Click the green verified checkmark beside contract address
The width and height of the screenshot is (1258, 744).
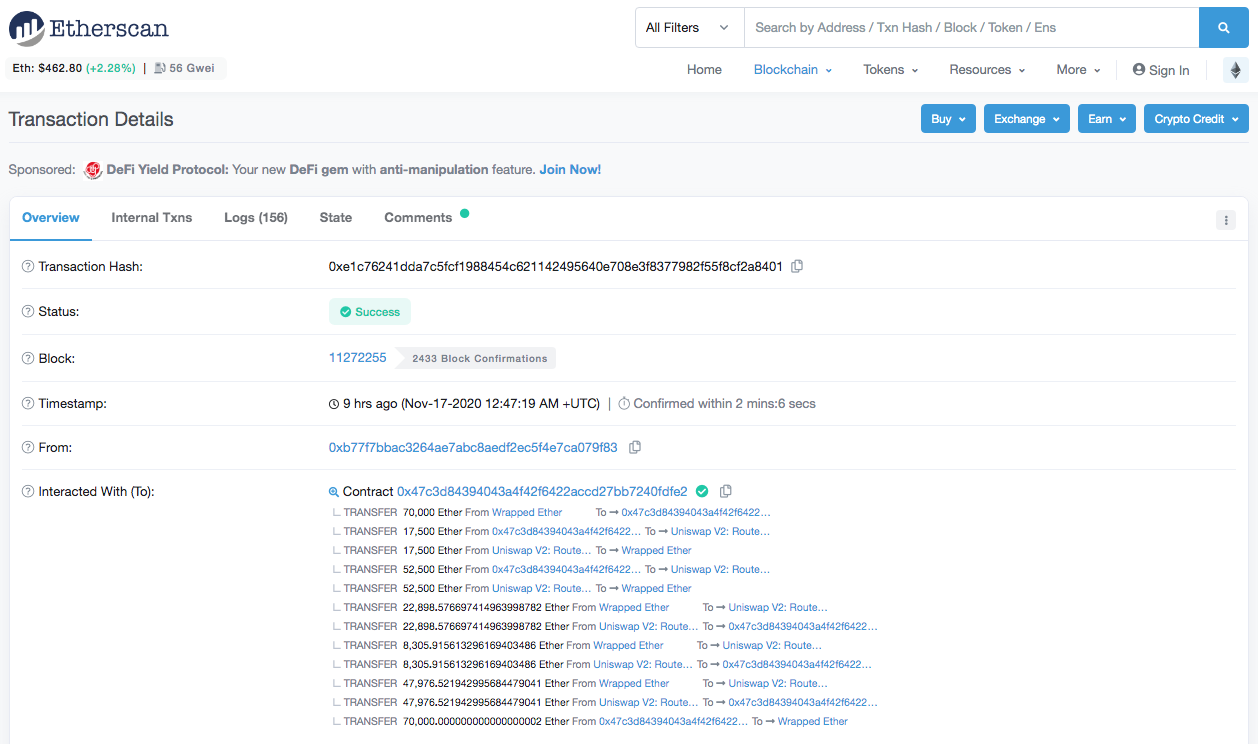coord(702,491)
